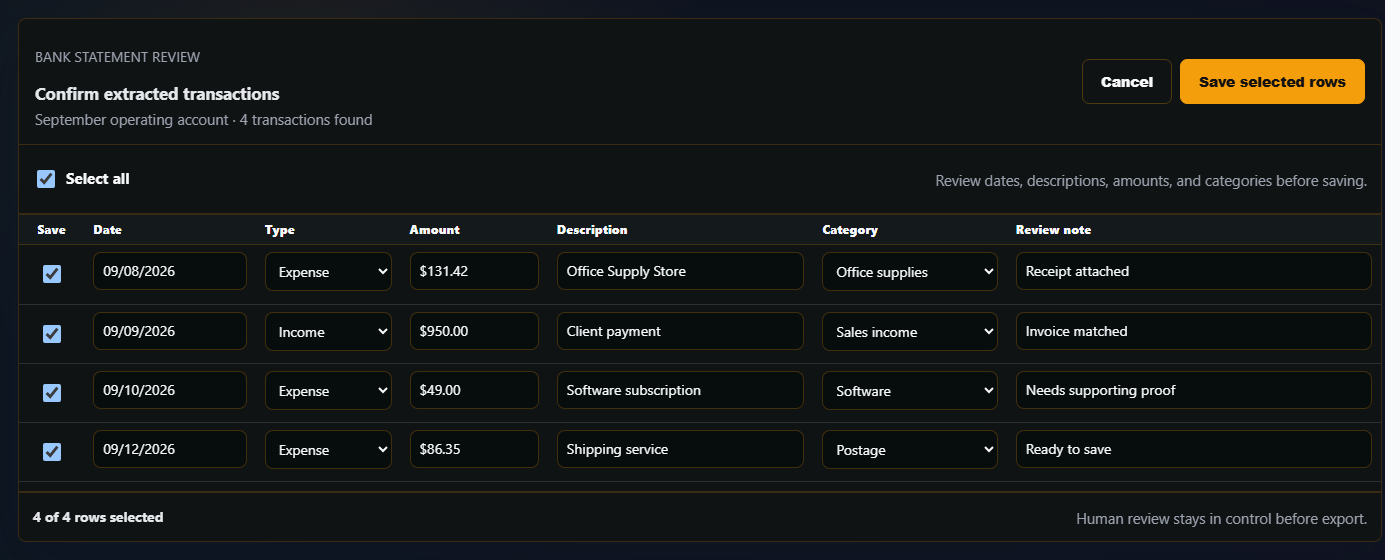Edit the $86.35 amount field

pyautogui.click(x=474, y=449)
